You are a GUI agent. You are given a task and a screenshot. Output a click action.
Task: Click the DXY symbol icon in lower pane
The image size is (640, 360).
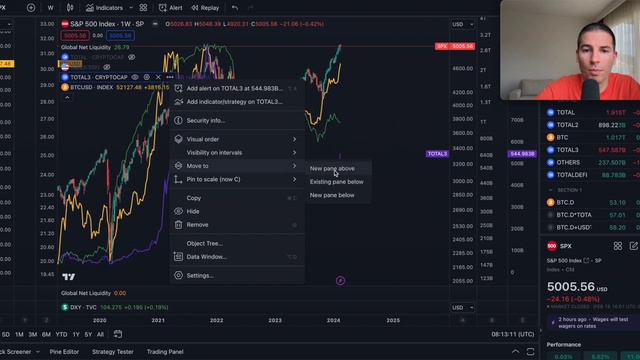coord(64,307)
